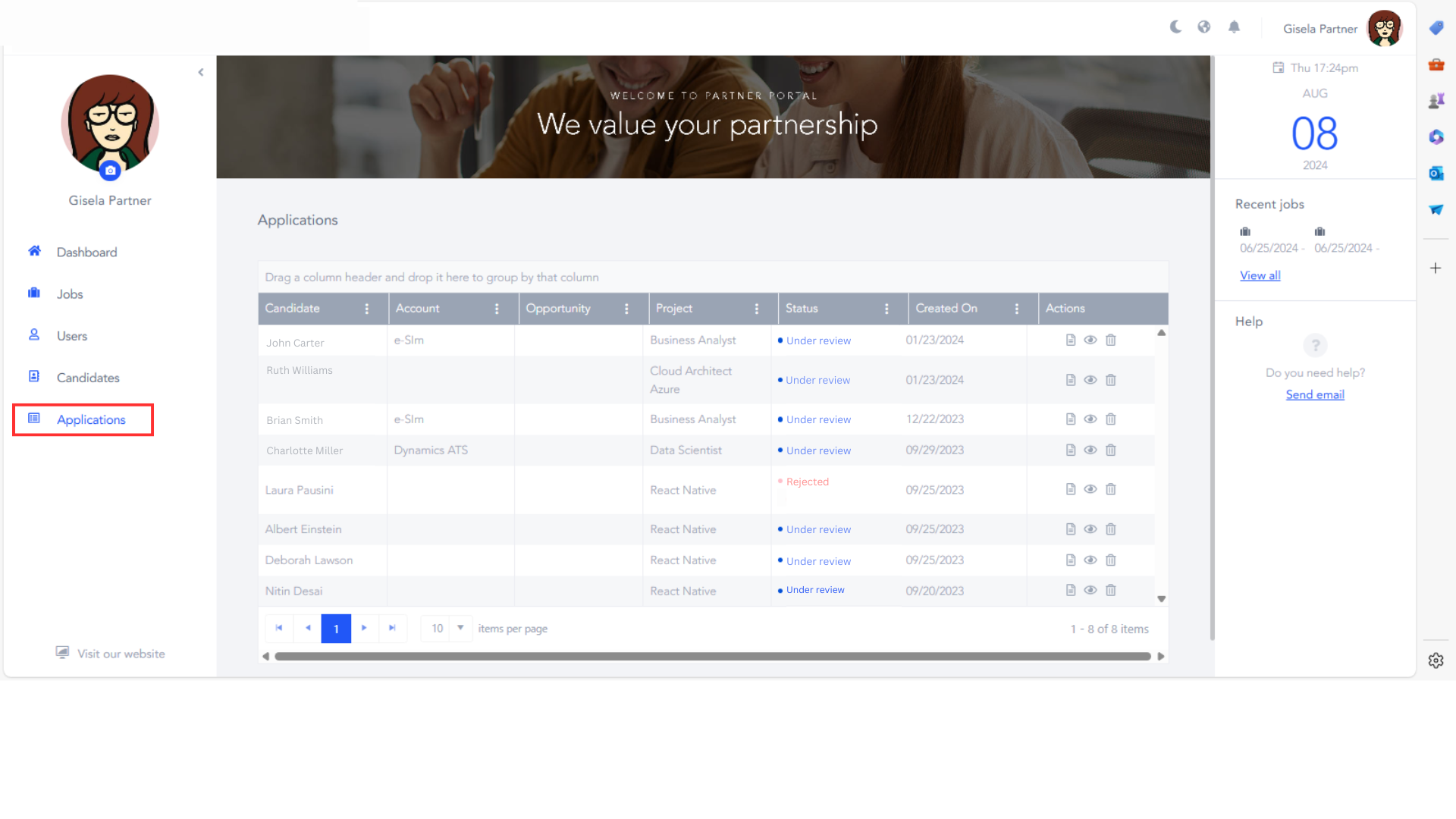Viewport: 1456px width, 819px height.
Task: Open browser sidebar Outlook icon
Action: point(1436,174)
